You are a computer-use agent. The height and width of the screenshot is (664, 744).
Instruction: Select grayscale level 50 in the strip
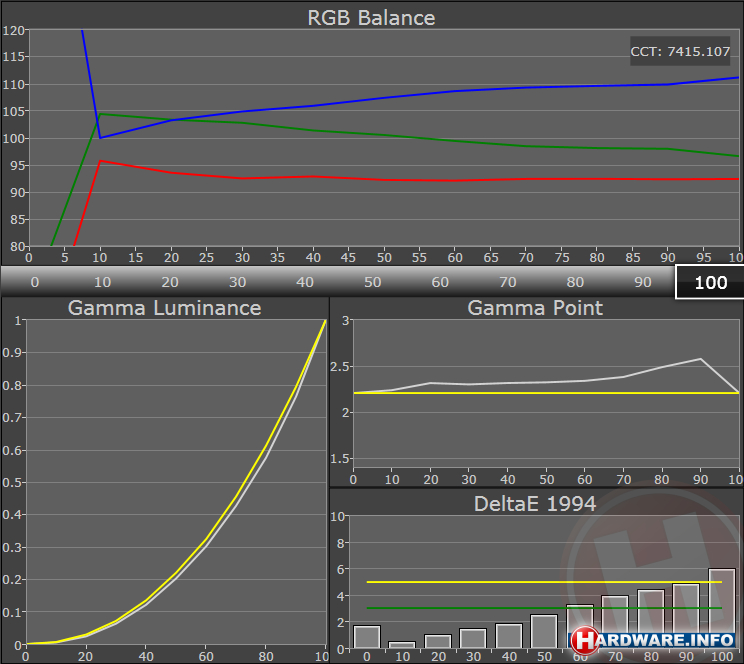372,282
